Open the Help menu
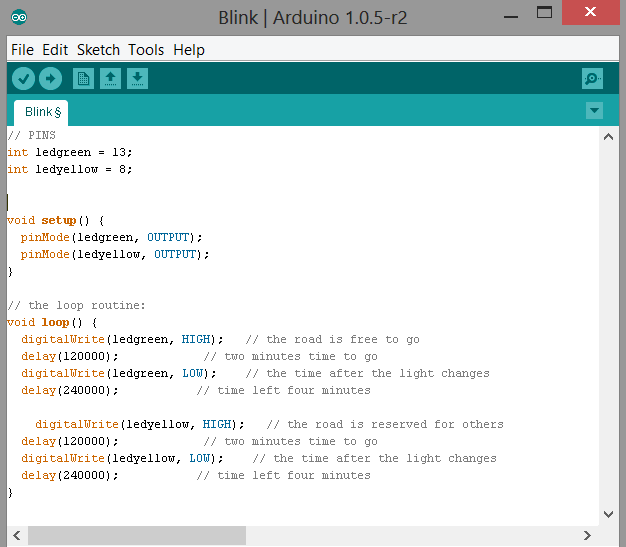This screenshot has height=547, width=626. pos(189,50)
